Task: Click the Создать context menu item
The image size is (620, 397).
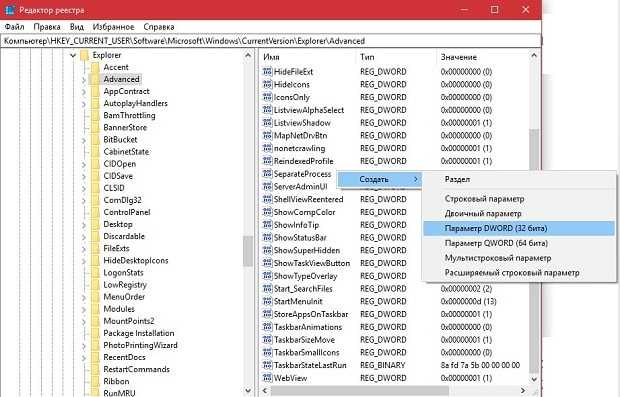Action: point(379,180)
